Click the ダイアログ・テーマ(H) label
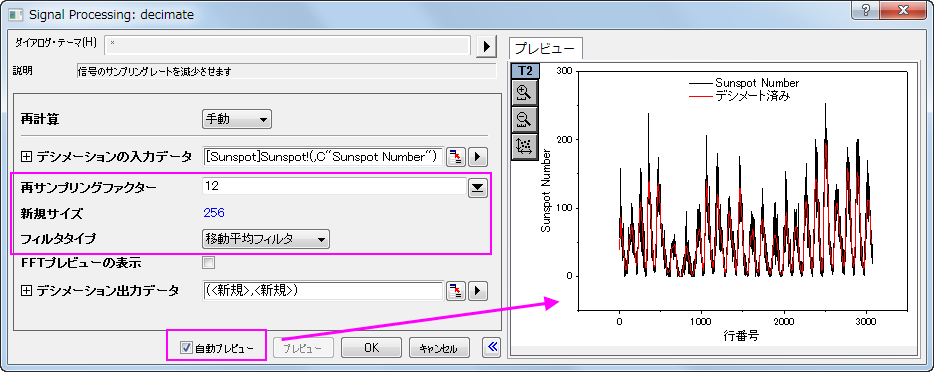Viewport: 934px width, 372px height. click(x=54, y=42)
